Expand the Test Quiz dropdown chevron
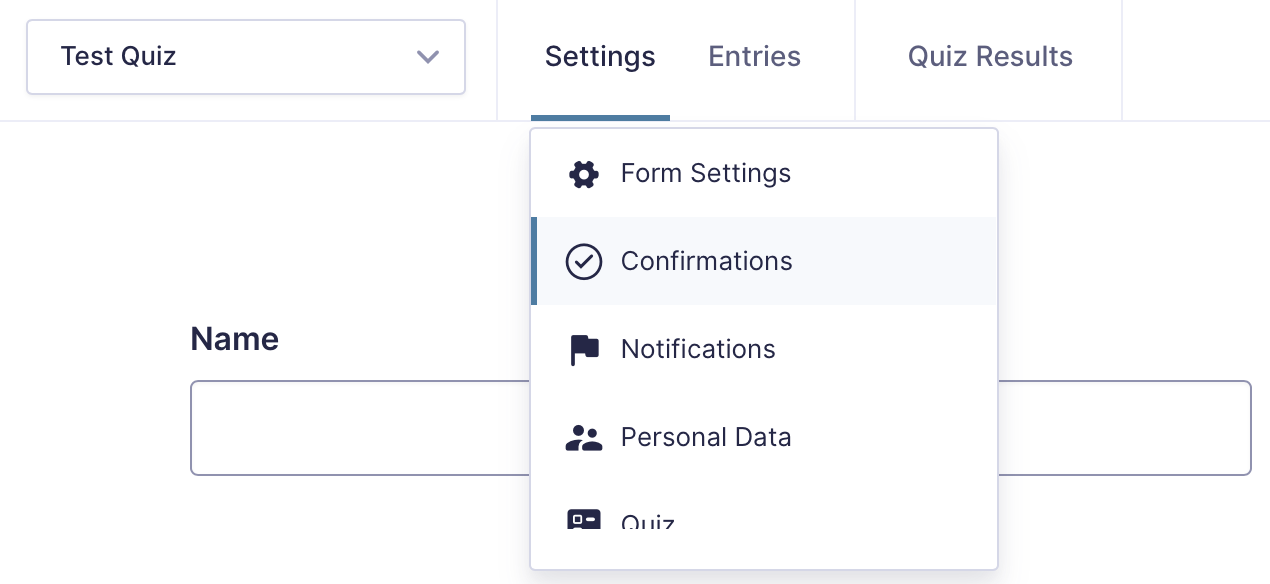 point(428,57)
